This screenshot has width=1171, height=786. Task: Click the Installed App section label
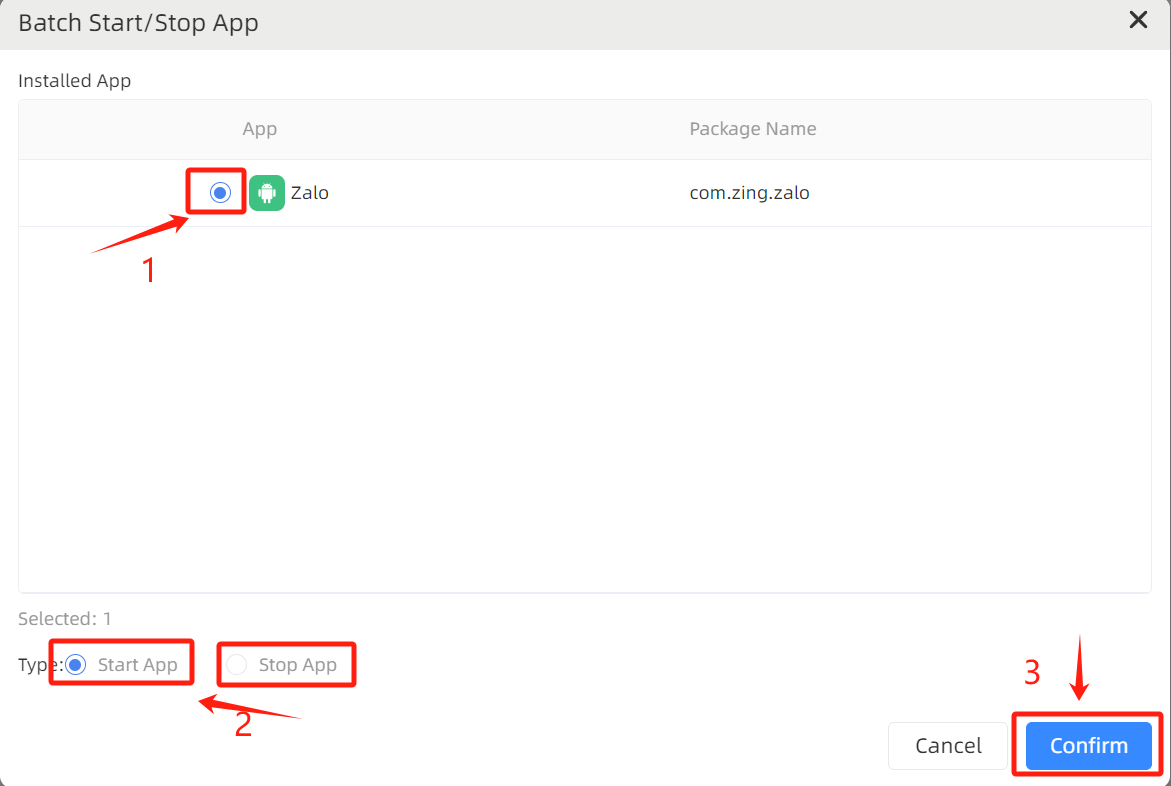pos(74,81)
